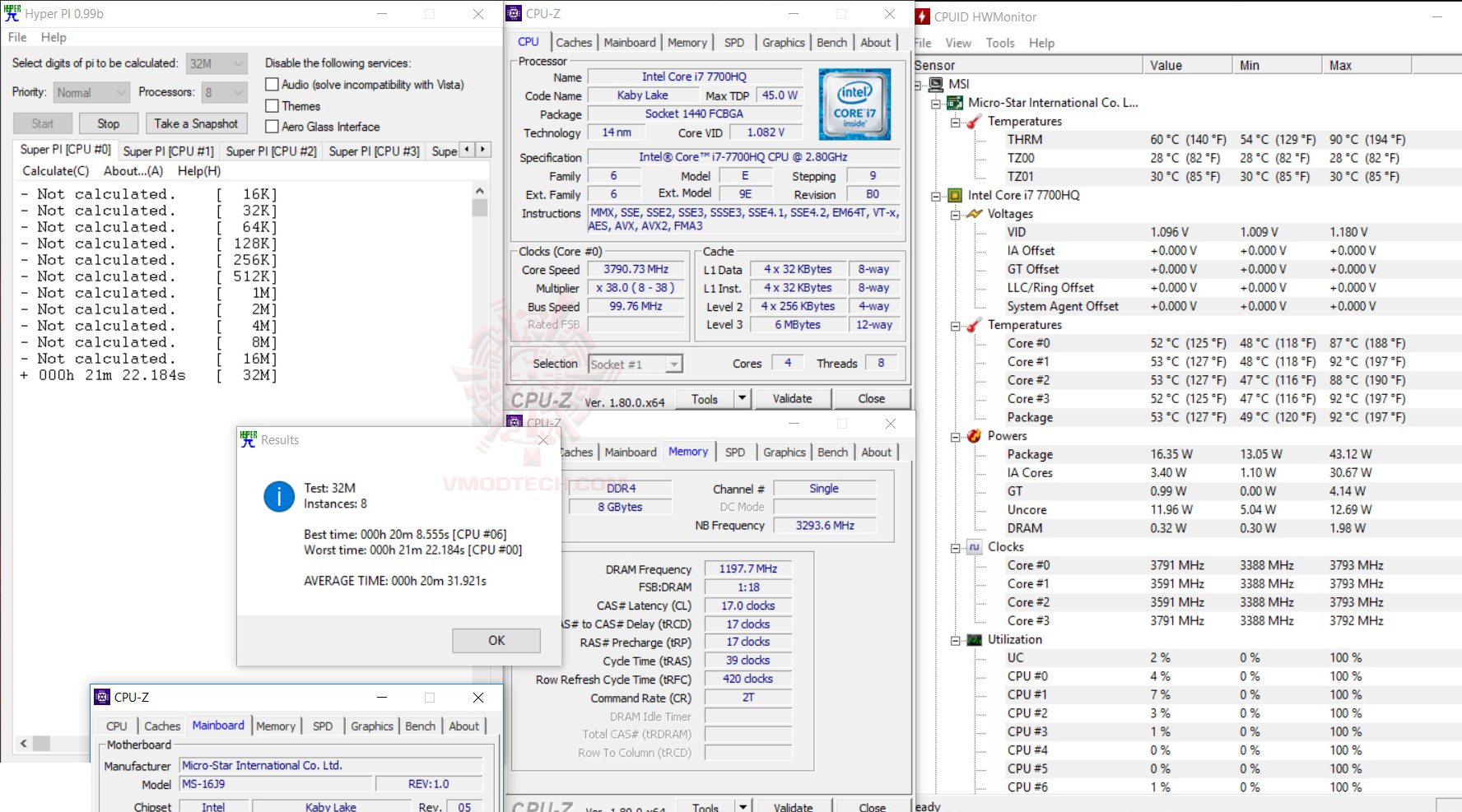Open the Mainboard tab in CPU-Z CPU window
This screenshot has height=812, width=1462.
click(630, 43)
